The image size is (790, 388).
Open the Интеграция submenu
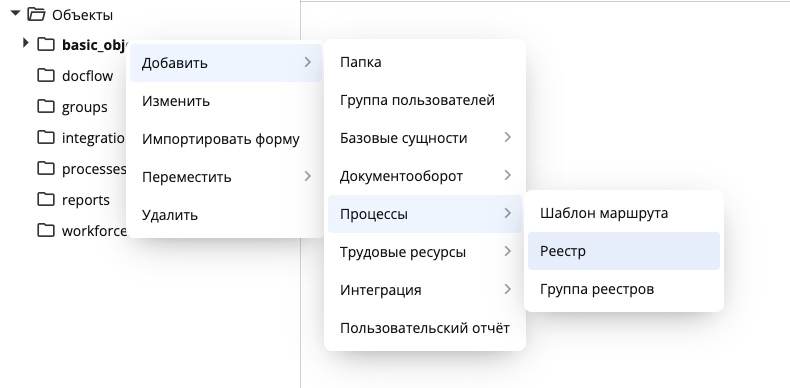(x=425, y=290)
